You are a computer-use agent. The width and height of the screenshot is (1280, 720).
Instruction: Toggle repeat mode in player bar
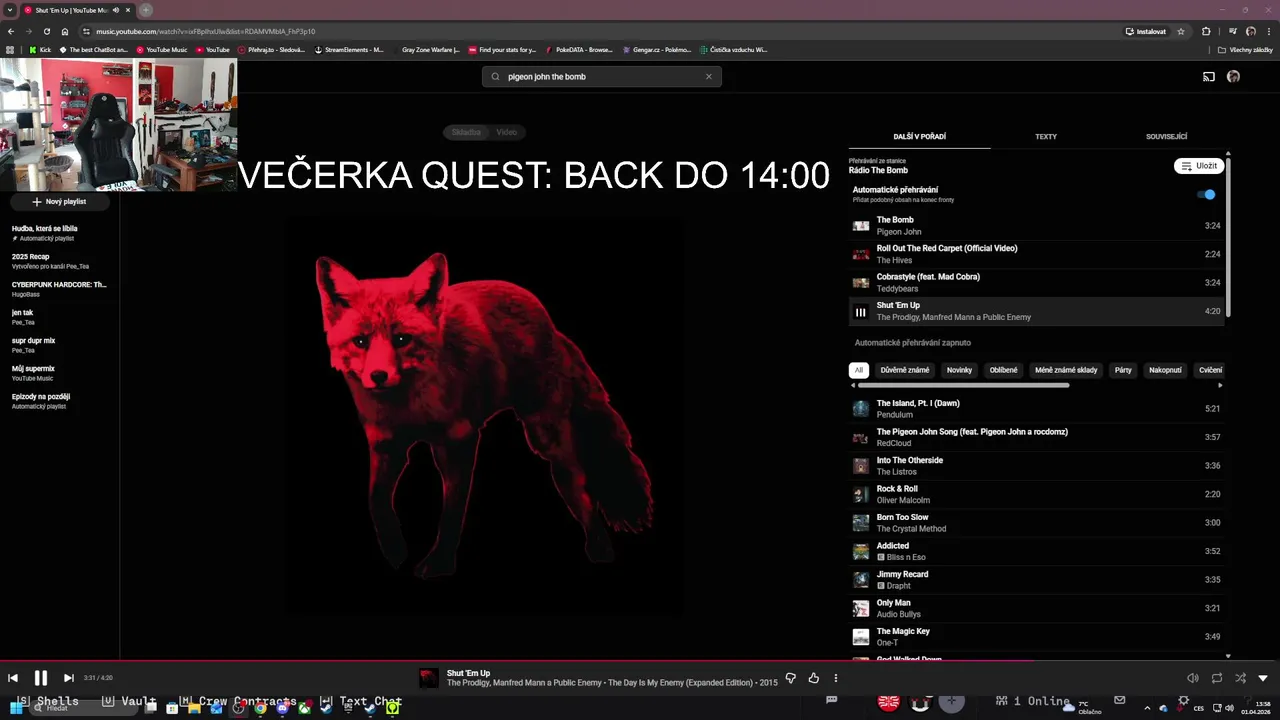(1217, 678)
